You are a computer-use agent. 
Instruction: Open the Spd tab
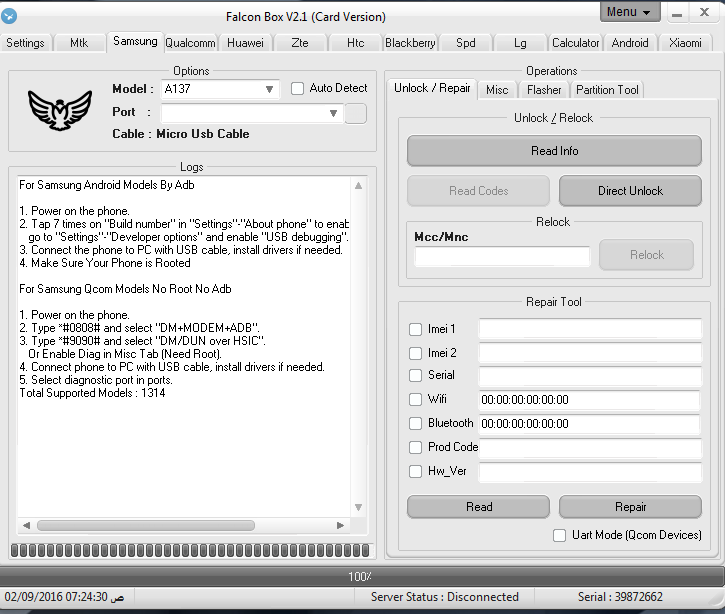click(x=465, y=43)
